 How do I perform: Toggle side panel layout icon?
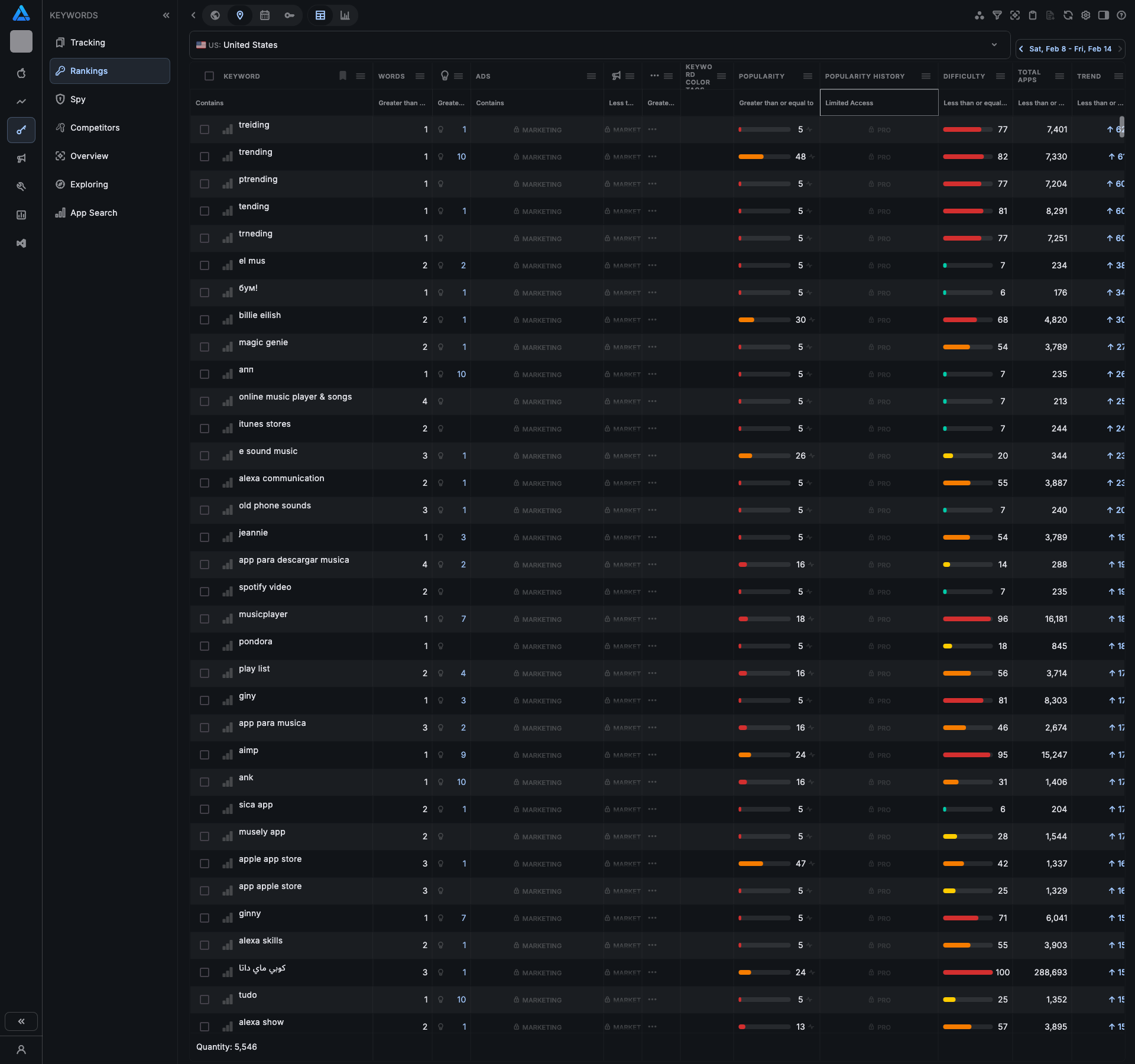point(1104,15)
